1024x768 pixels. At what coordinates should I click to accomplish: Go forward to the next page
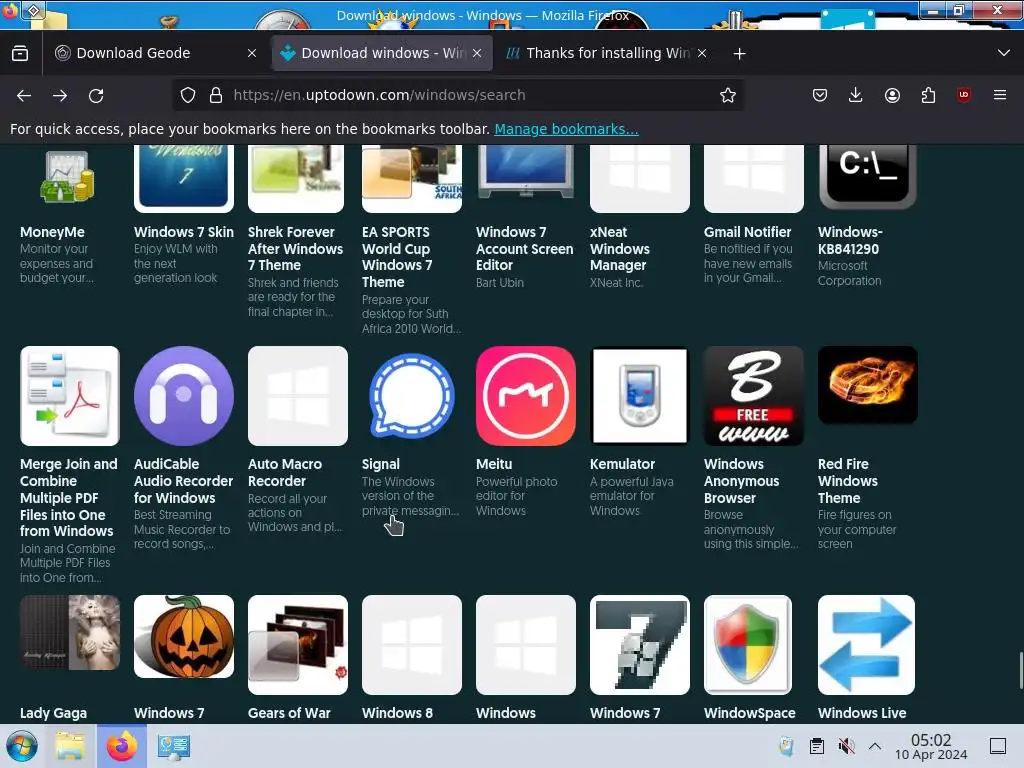60,95
